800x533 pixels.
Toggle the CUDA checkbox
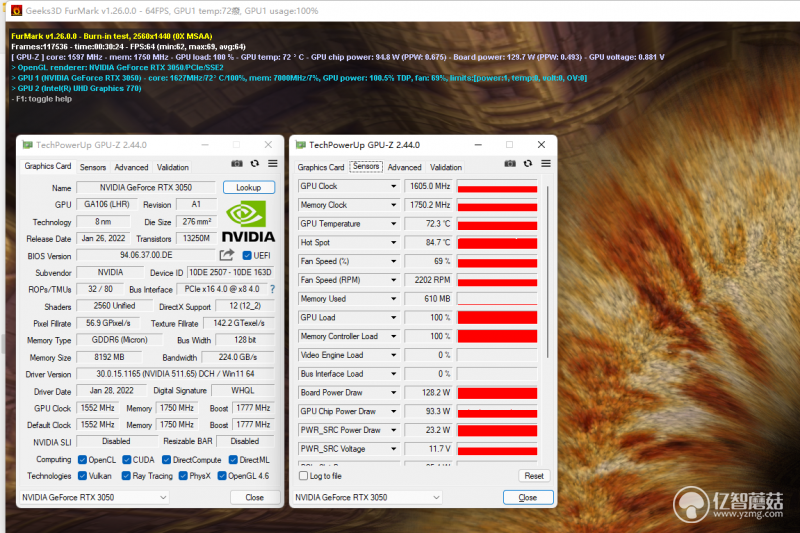(x=127, y=460)
